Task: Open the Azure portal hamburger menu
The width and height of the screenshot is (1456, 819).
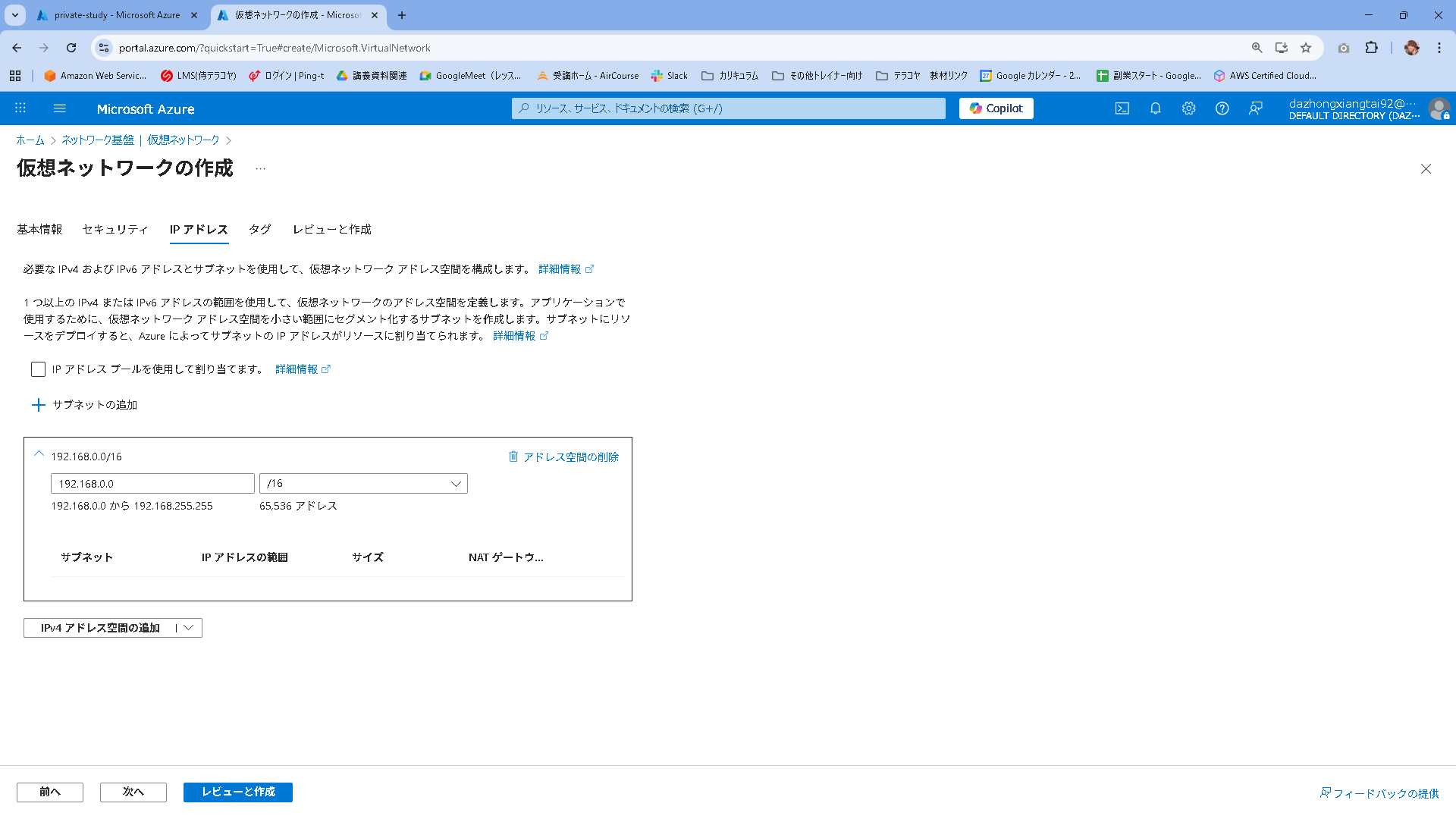Action: 60,108
